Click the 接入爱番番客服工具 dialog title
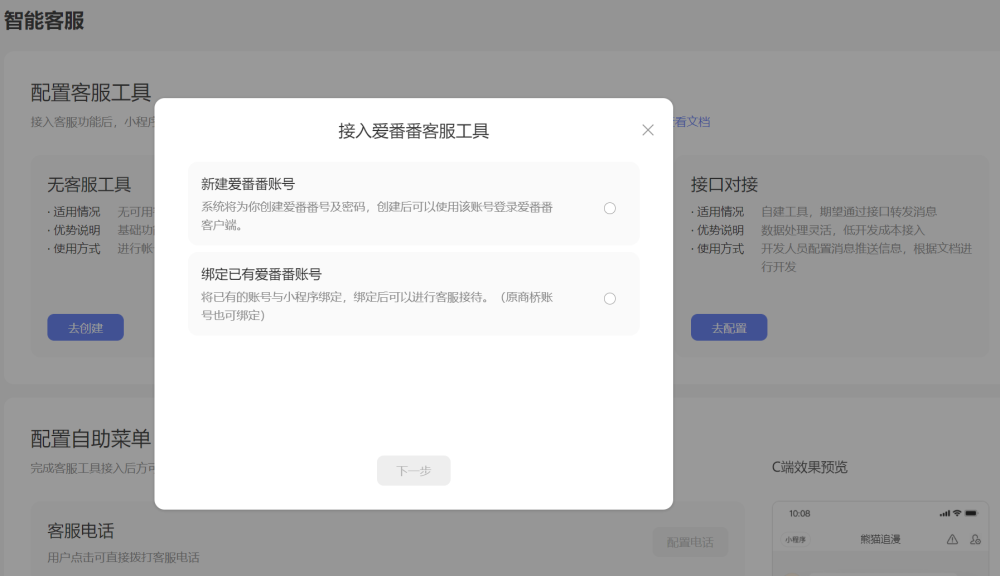Screen dimensions: 1000x576 [413, 131]
